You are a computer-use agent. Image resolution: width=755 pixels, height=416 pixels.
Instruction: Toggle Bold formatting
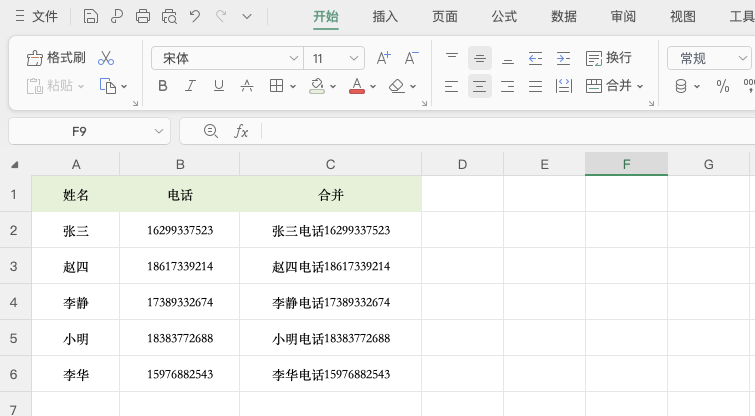[x=163, y=86]
